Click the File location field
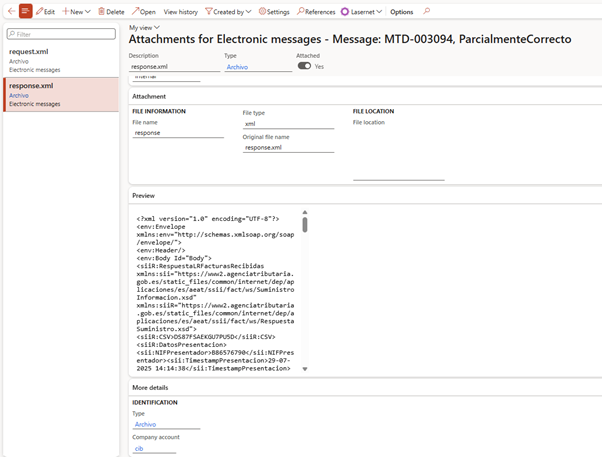602x457 pixels. (x=399, y=154)
